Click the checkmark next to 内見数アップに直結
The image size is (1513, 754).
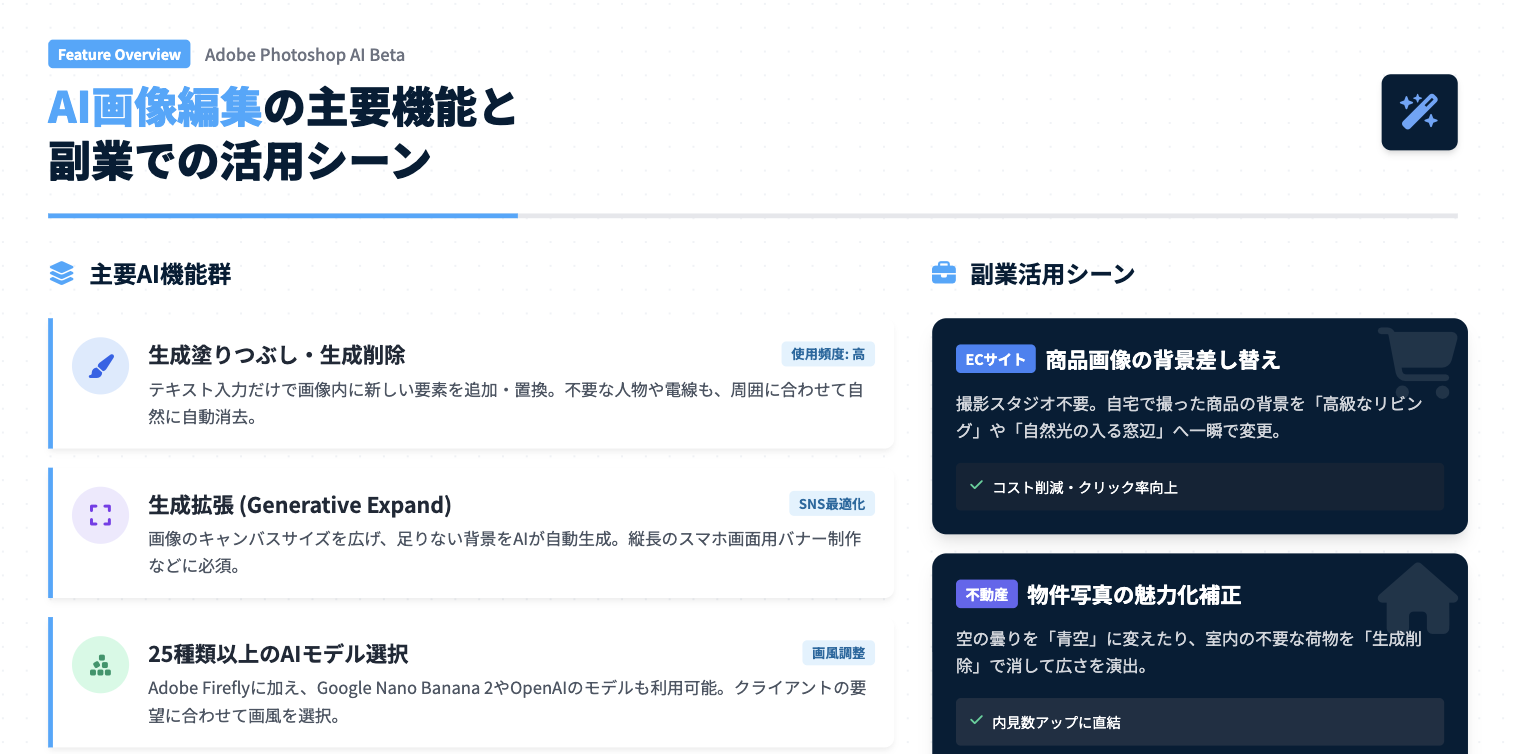pos(976,721)
